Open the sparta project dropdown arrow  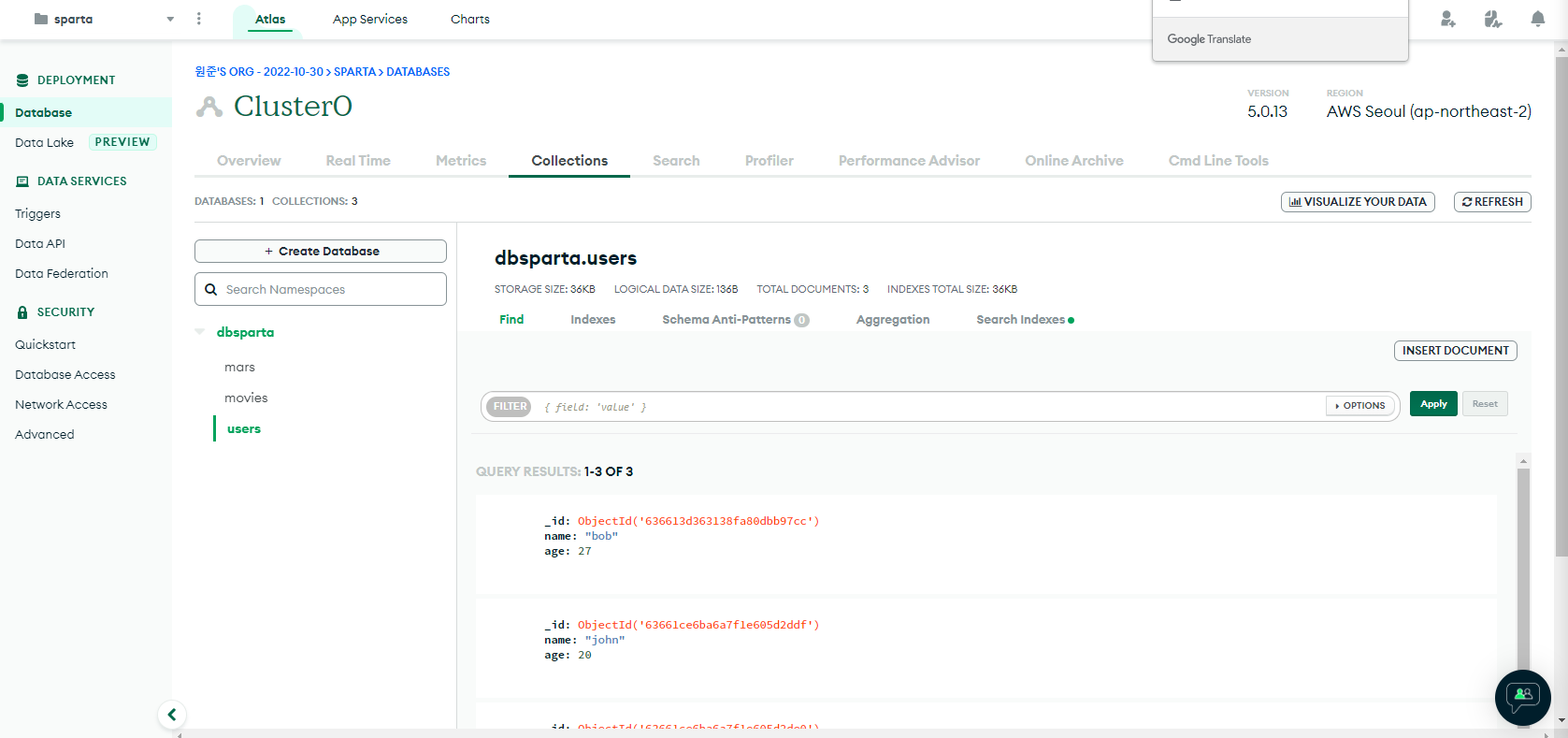(x=170, y=19)
